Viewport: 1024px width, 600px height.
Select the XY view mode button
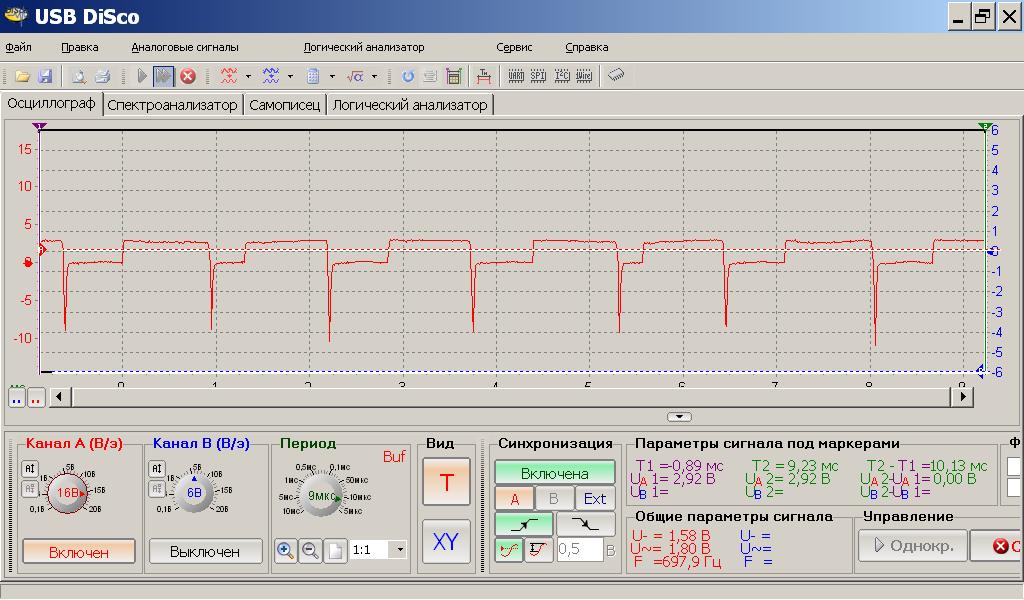pyautogui.click(x=446, y=541)
